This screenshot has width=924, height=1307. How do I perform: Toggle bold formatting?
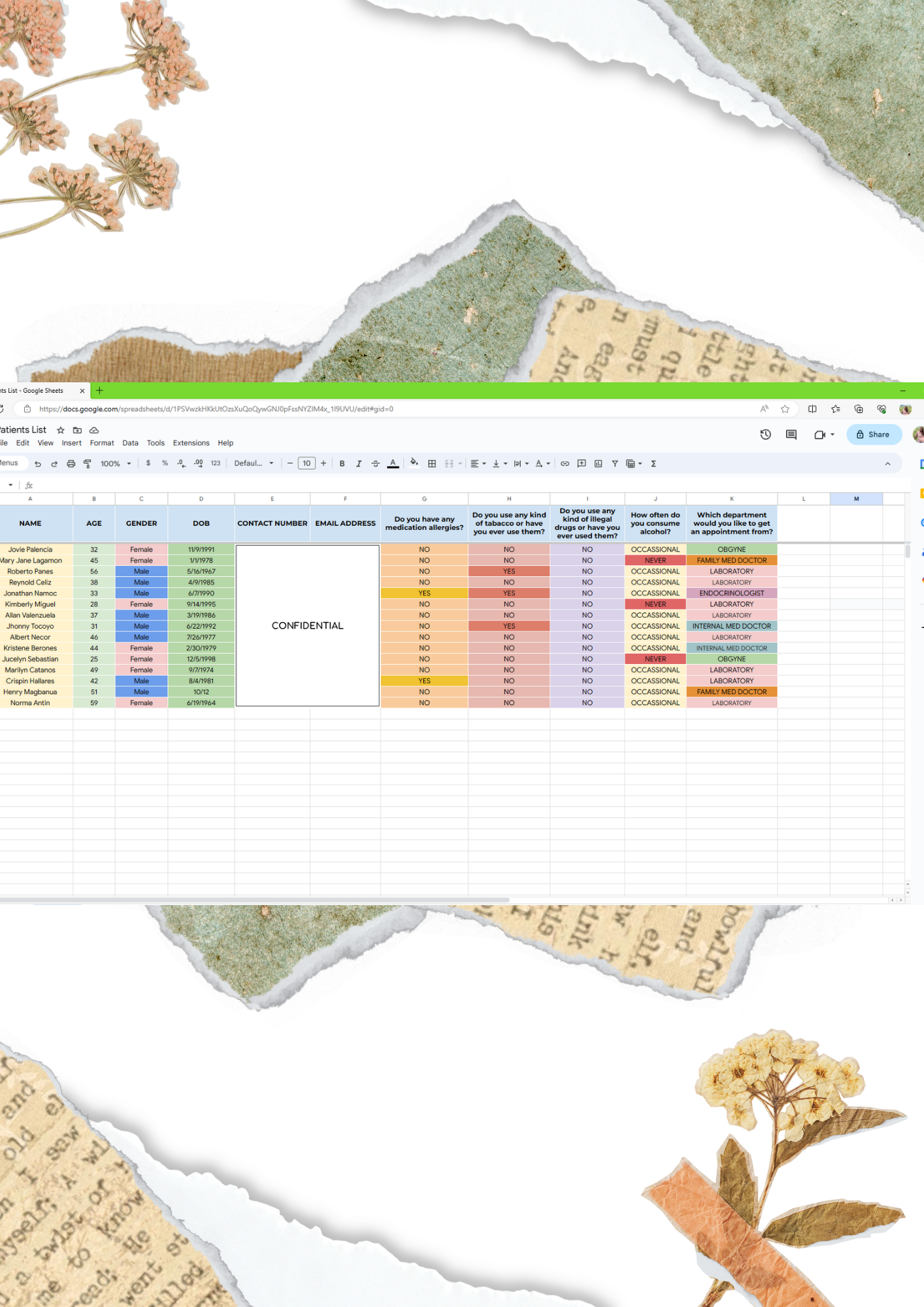pos(342,464)
